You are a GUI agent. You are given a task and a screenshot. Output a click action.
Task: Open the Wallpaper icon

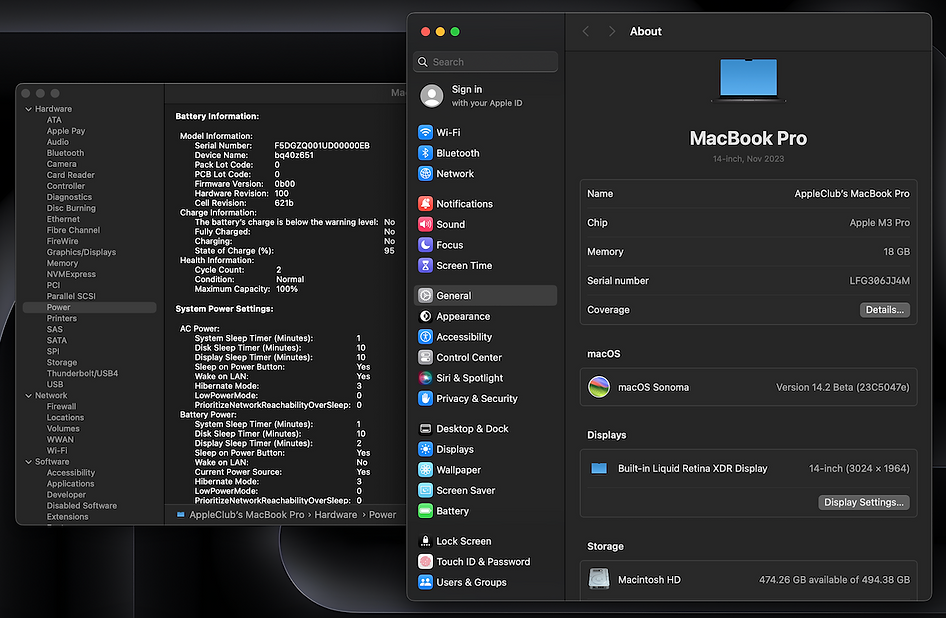coord(425,470)
